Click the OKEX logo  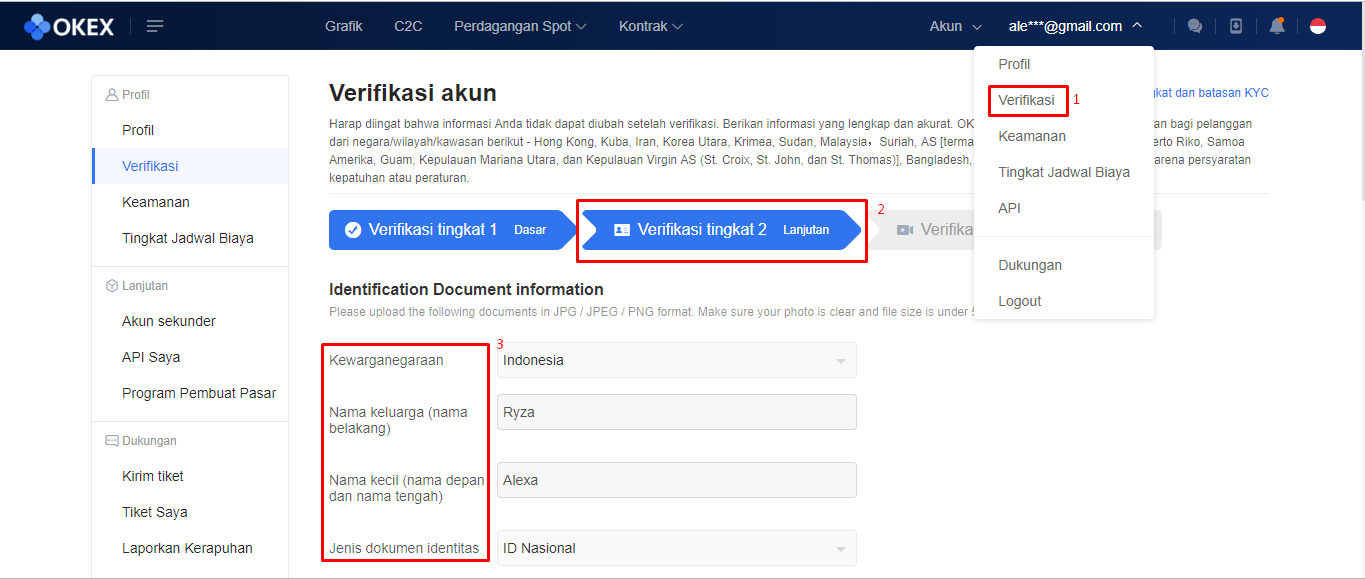click(x=69, y=26)
